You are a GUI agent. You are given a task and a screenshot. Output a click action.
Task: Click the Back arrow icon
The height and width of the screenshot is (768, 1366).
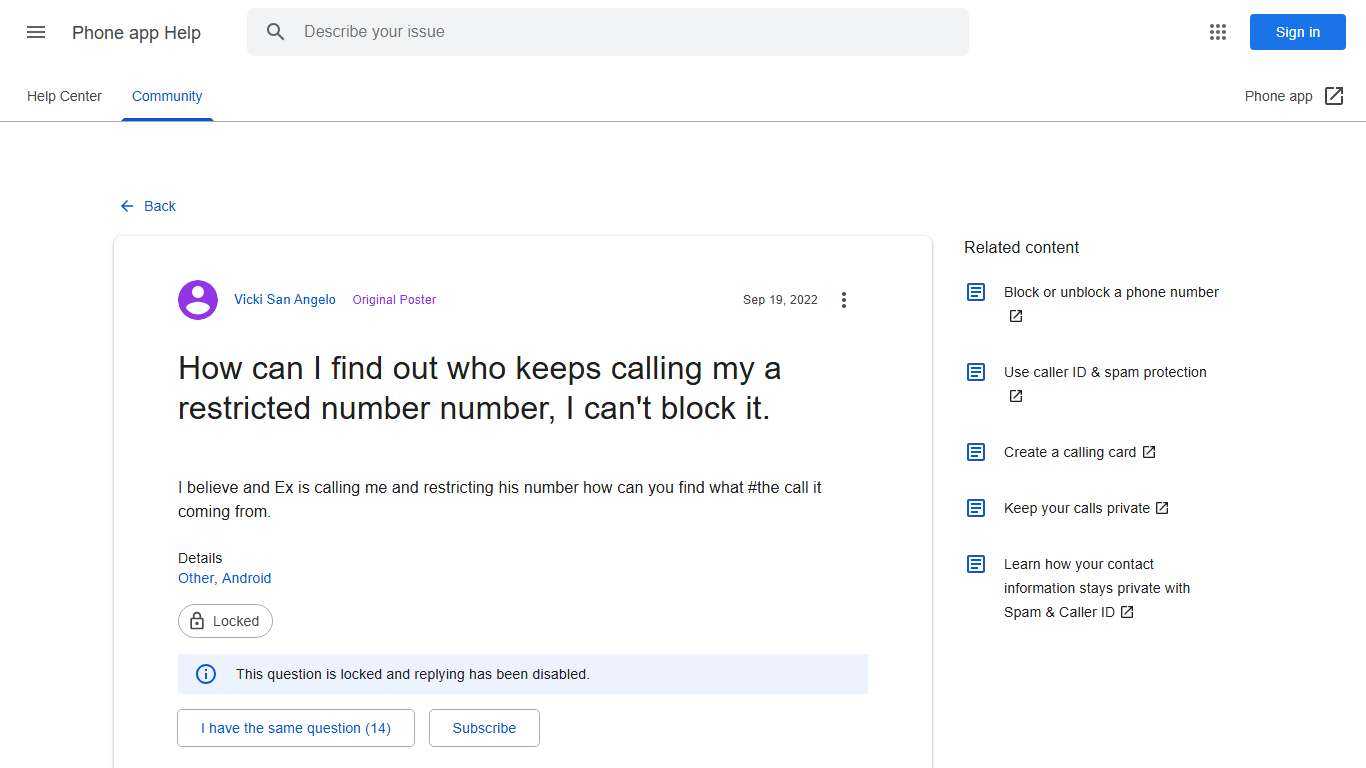click(x=125, y=206)
